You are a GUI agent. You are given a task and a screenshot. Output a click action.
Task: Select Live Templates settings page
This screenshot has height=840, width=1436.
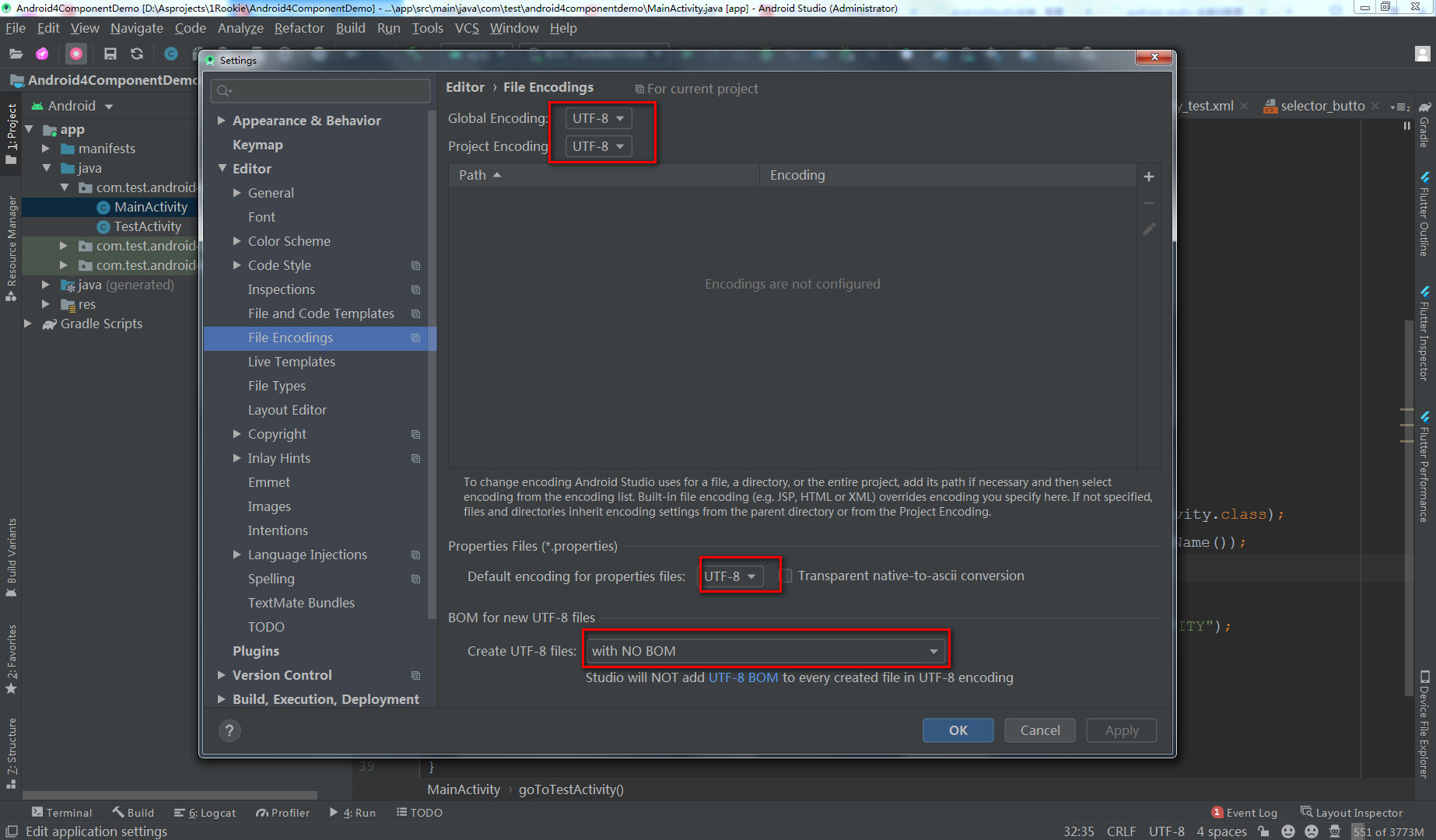292,362
